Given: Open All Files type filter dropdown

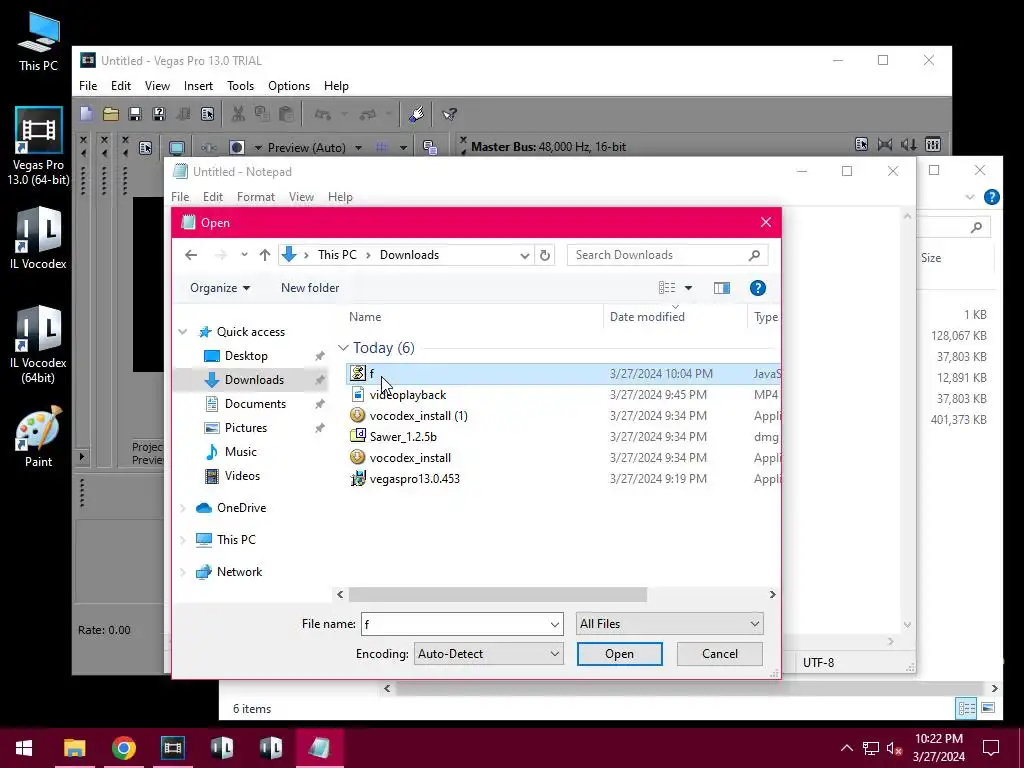Looking at the screenshot, I should click(x=669, y=624).
